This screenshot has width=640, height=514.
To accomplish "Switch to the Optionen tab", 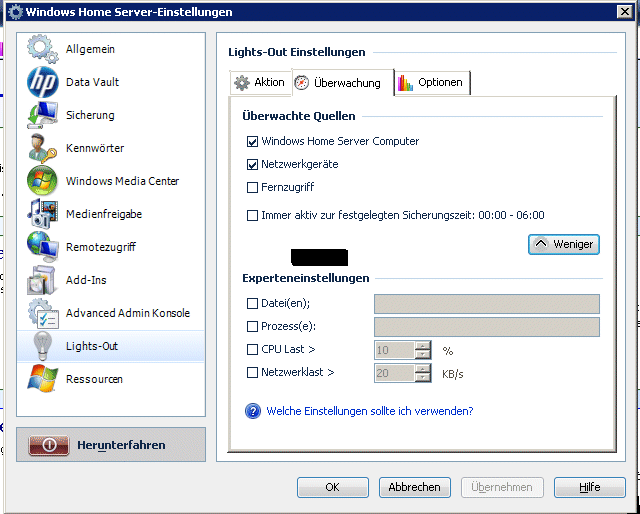I will [x=433, y=83].
